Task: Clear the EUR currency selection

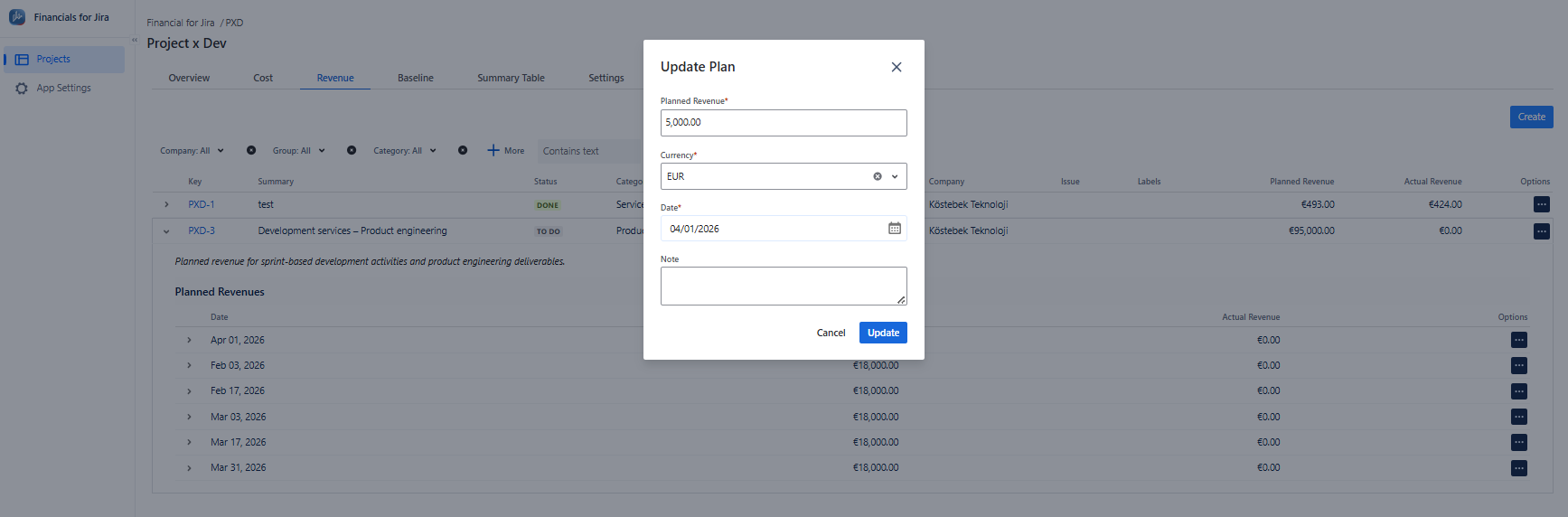Action: [x=877, y=176]
